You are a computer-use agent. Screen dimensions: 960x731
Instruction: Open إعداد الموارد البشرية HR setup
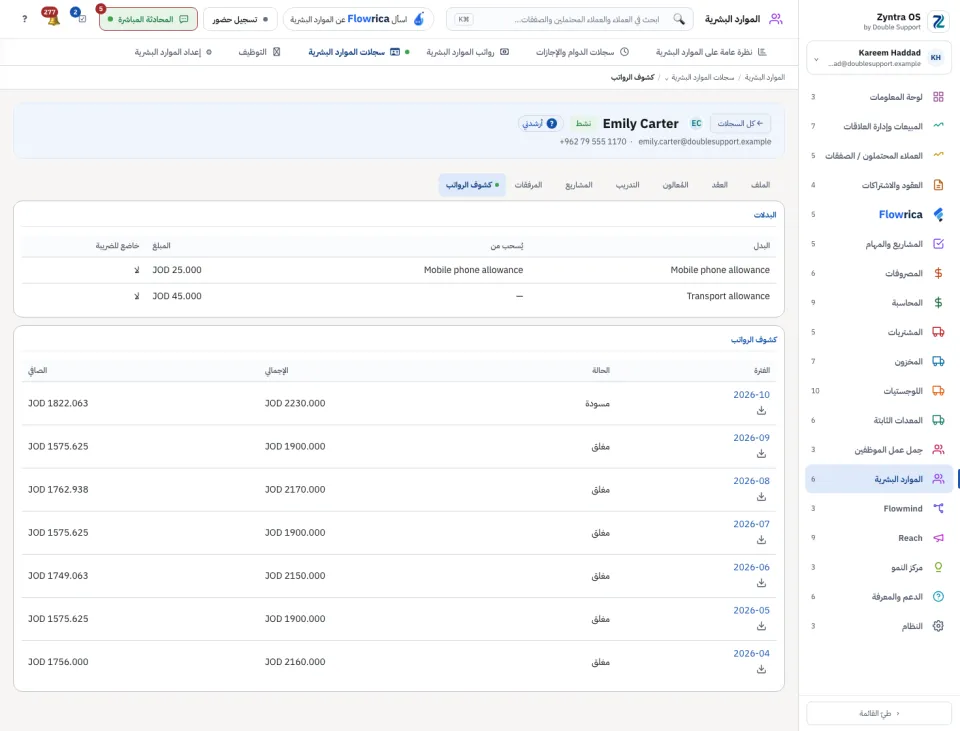[173, 52]
